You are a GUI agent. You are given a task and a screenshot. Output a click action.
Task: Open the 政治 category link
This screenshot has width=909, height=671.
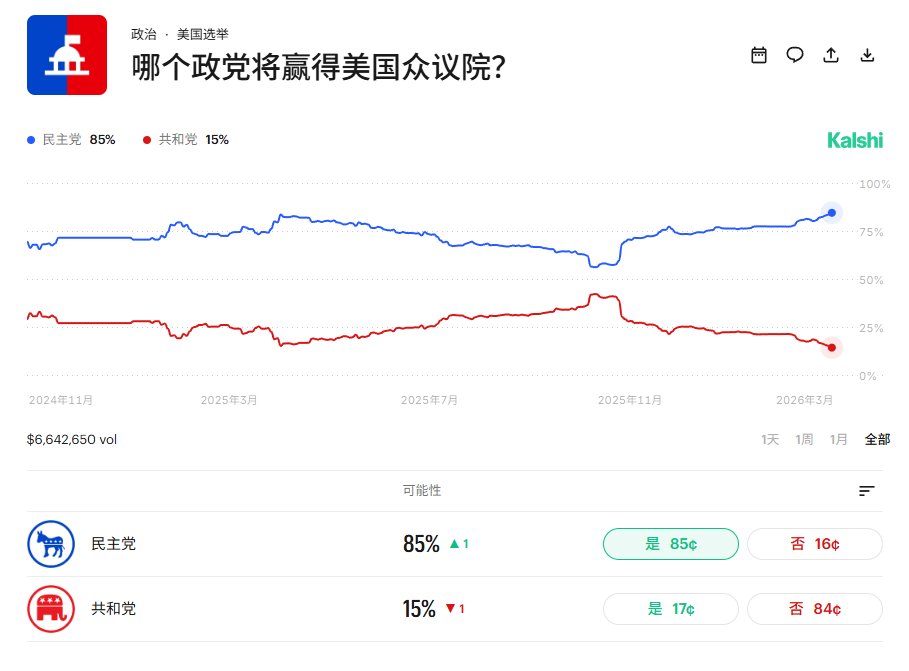click(143, 34)
